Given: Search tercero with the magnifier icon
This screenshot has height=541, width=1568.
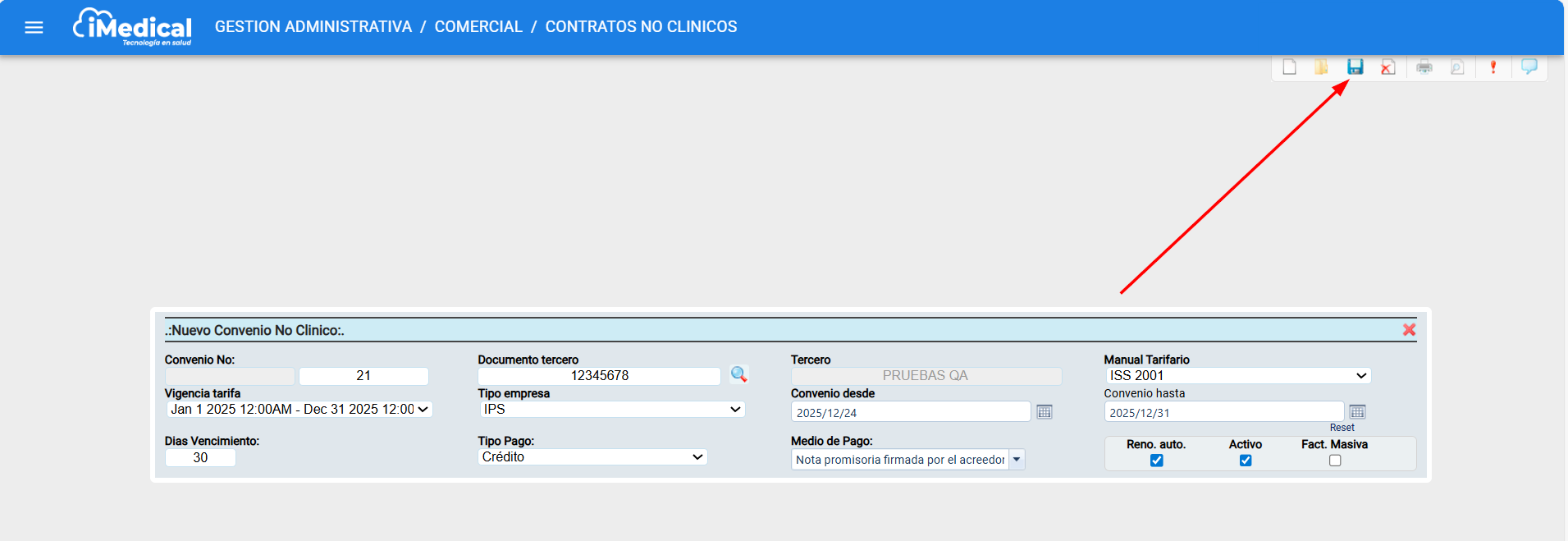Looking at the screenshot, I should pyautogui.click(x=738, y=374).
